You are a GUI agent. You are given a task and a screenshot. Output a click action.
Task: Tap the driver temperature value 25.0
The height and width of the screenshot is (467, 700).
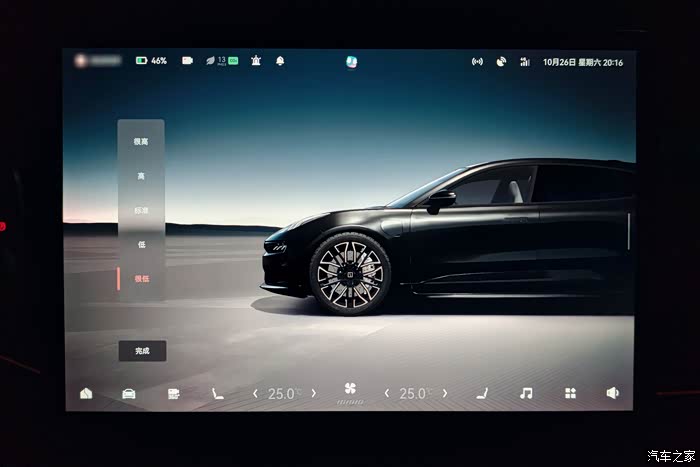[282, 394]
